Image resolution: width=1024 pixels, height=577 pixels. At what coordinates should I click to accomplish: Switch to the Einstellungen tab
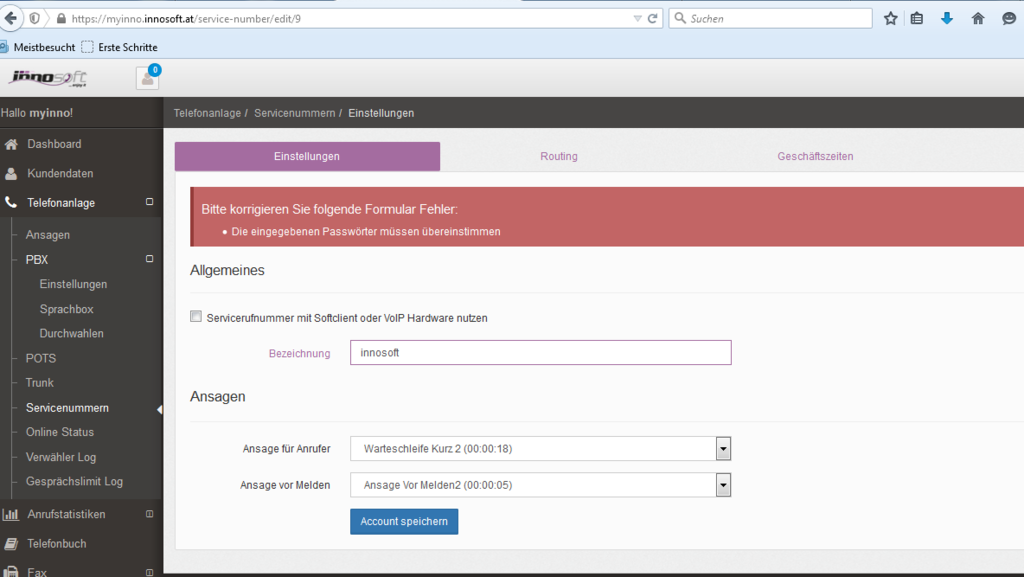307,156
